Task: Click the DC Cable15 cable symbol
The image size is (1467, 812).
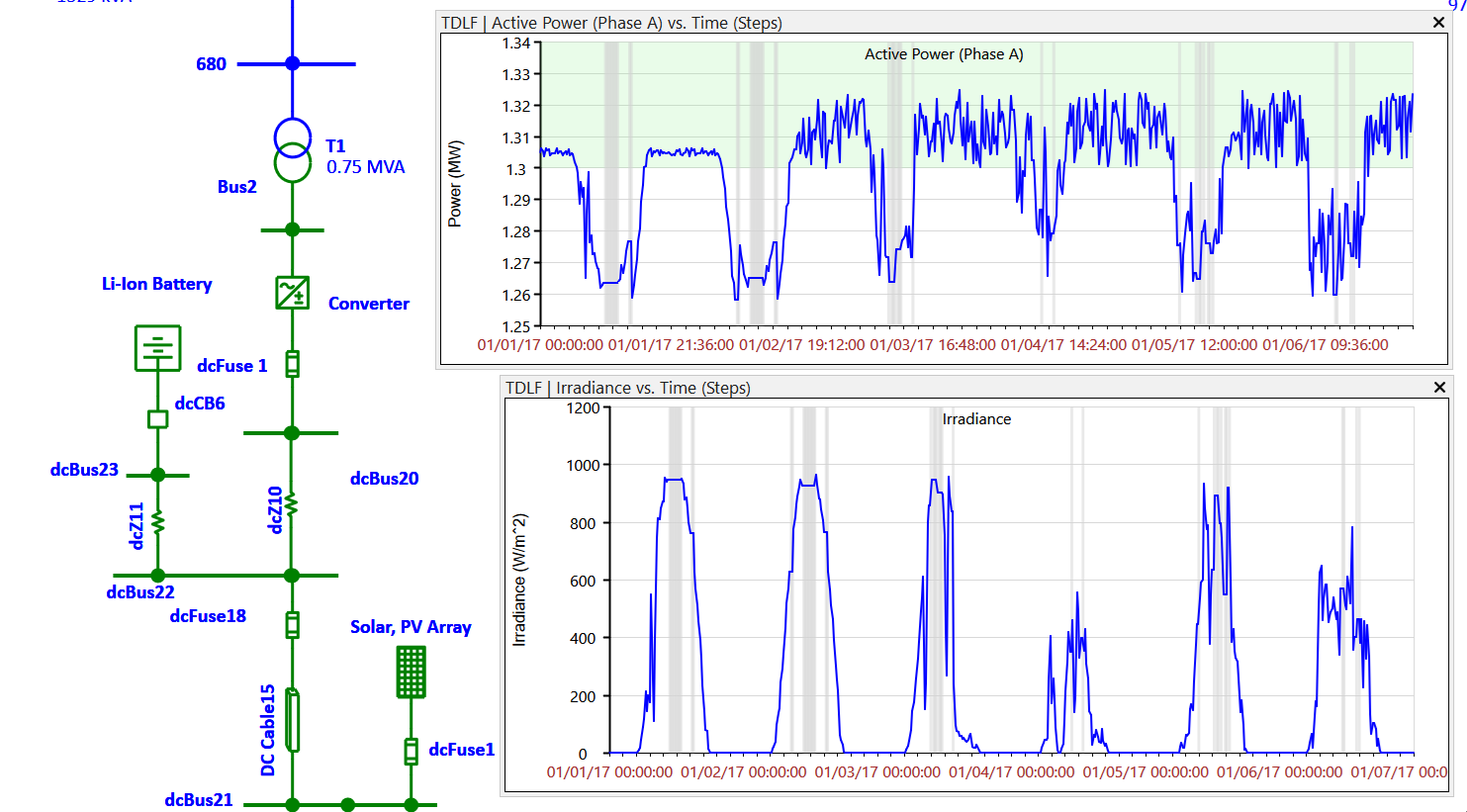Action: pyautogui.click(x=292, y=721)
